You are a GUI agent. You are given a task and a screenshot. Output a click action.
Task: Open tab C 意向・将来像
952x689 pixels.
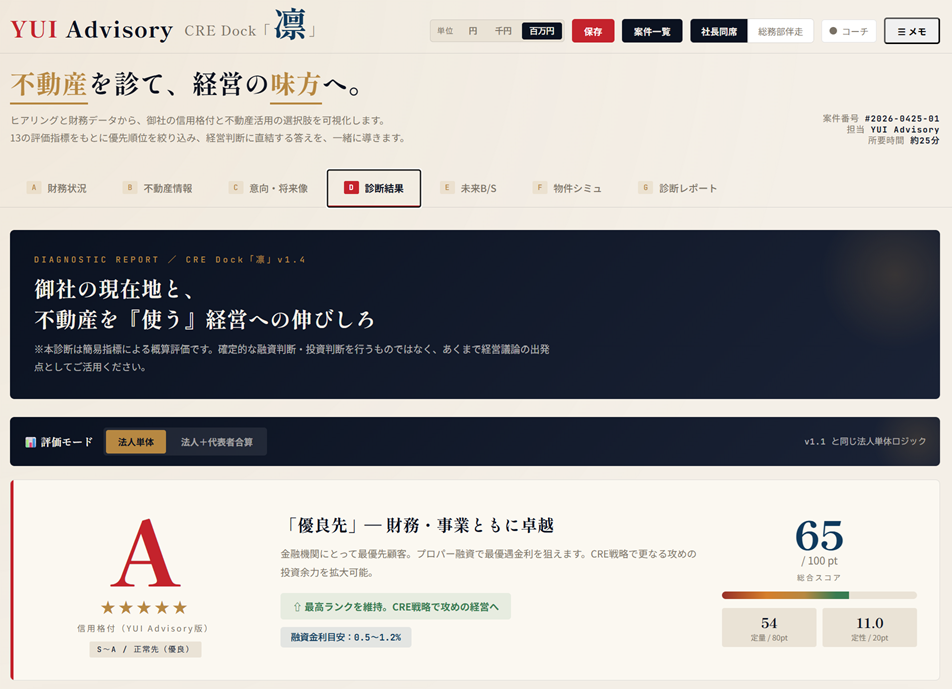pos(268,188)
